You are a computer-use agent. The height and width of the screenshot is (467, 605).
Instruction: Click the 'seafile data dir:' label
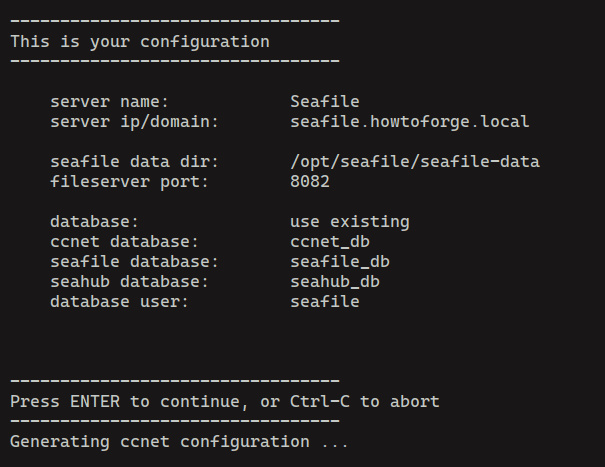click(134, 162)
